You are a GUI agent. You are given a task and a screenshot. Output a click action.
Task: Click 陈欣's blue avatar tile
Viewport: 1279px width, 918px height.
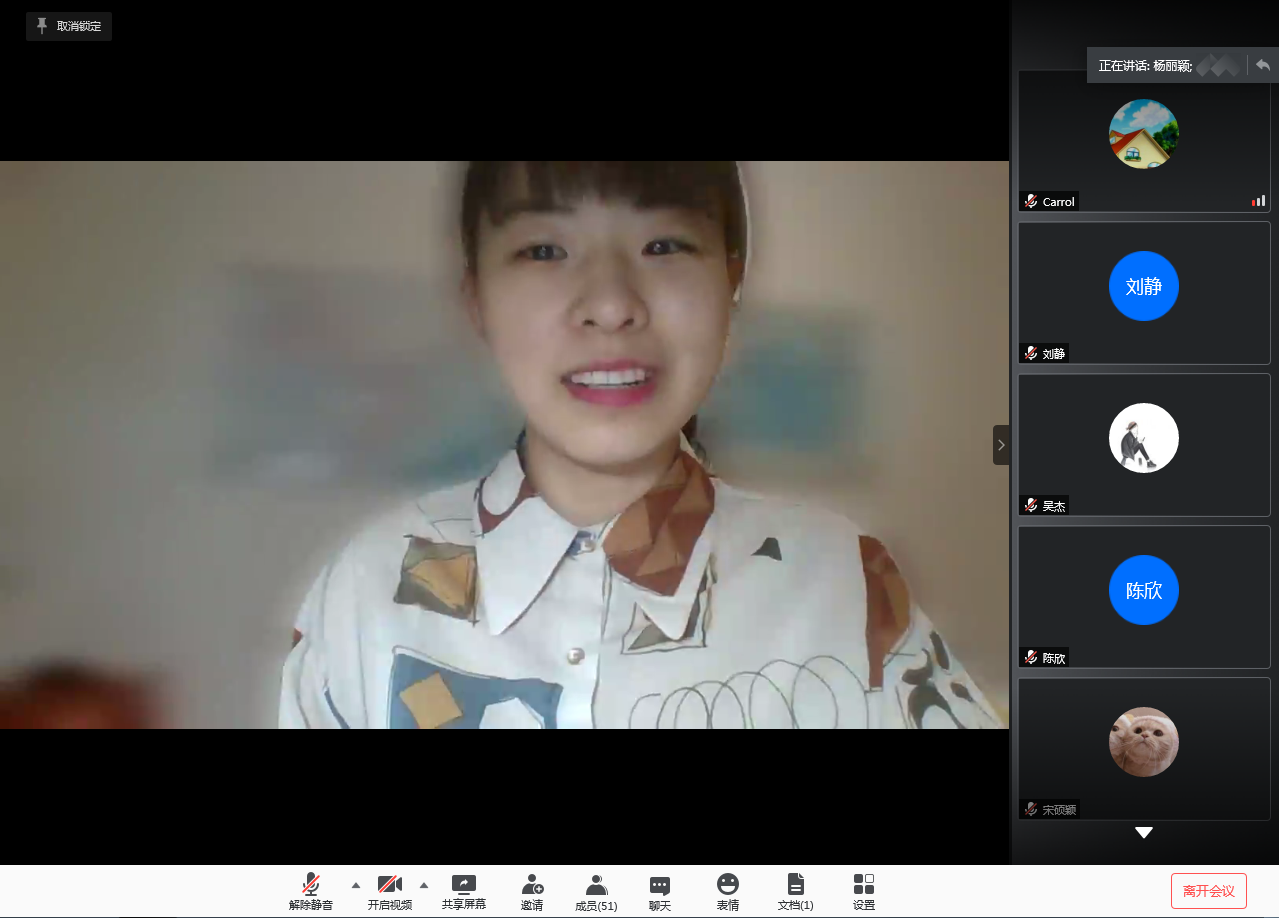tap(1144, 590)
